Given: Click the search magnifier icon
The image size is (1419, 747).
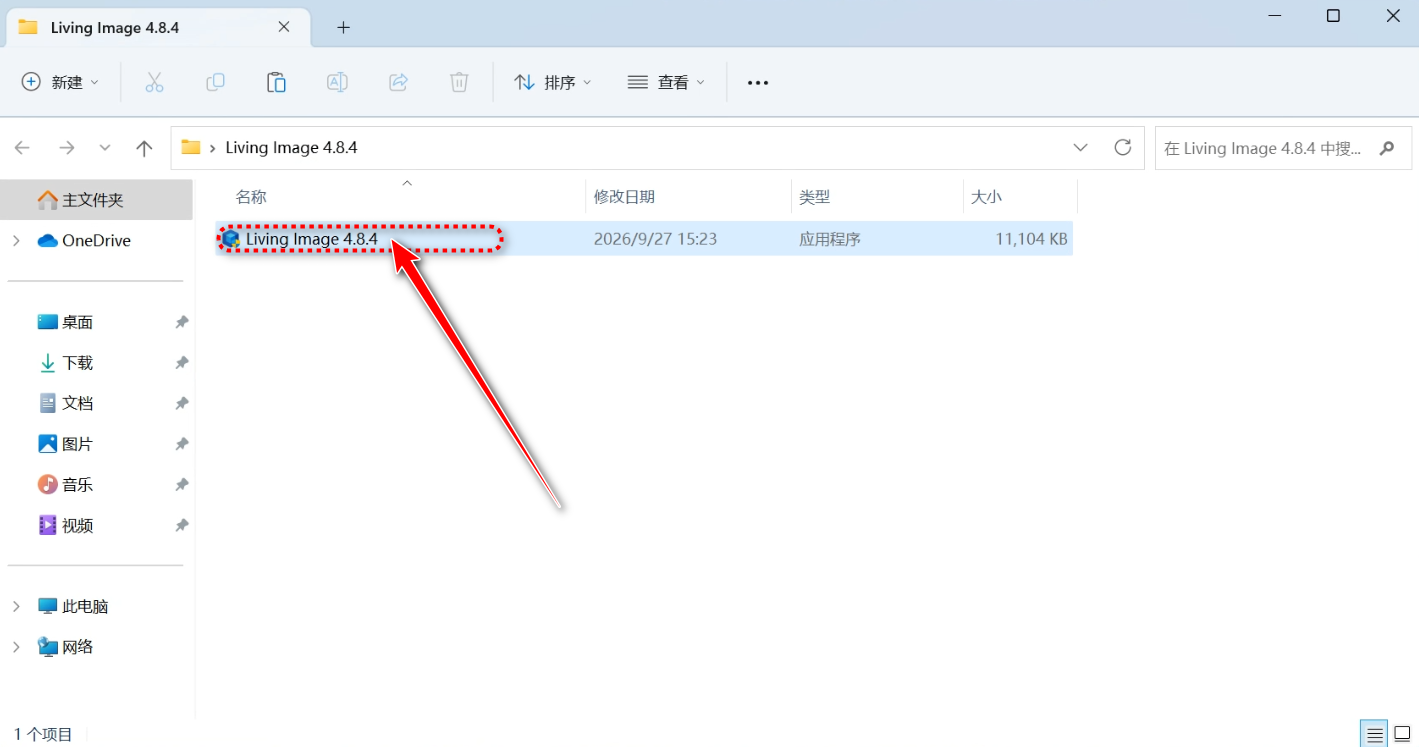Looking at the screenshot, I should click(x=1387, y=148).
